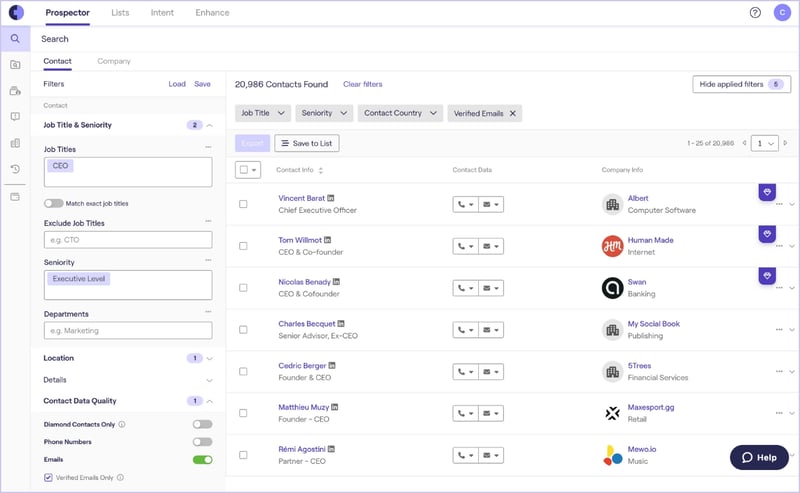This screenshot has height=493, width=800.
Task: Tick the select-all contacts checkbox
Action: pyautogui.click(x=244, y=170)
